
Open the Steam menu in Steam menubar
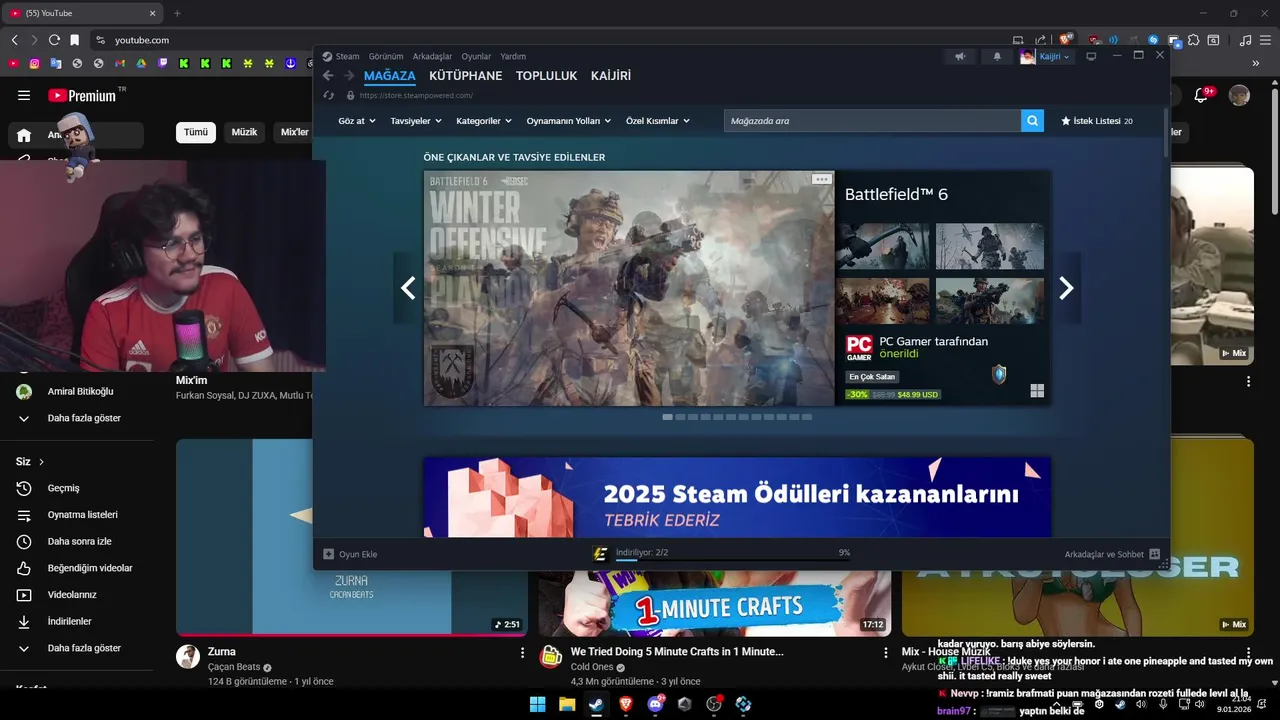point(341,57)
